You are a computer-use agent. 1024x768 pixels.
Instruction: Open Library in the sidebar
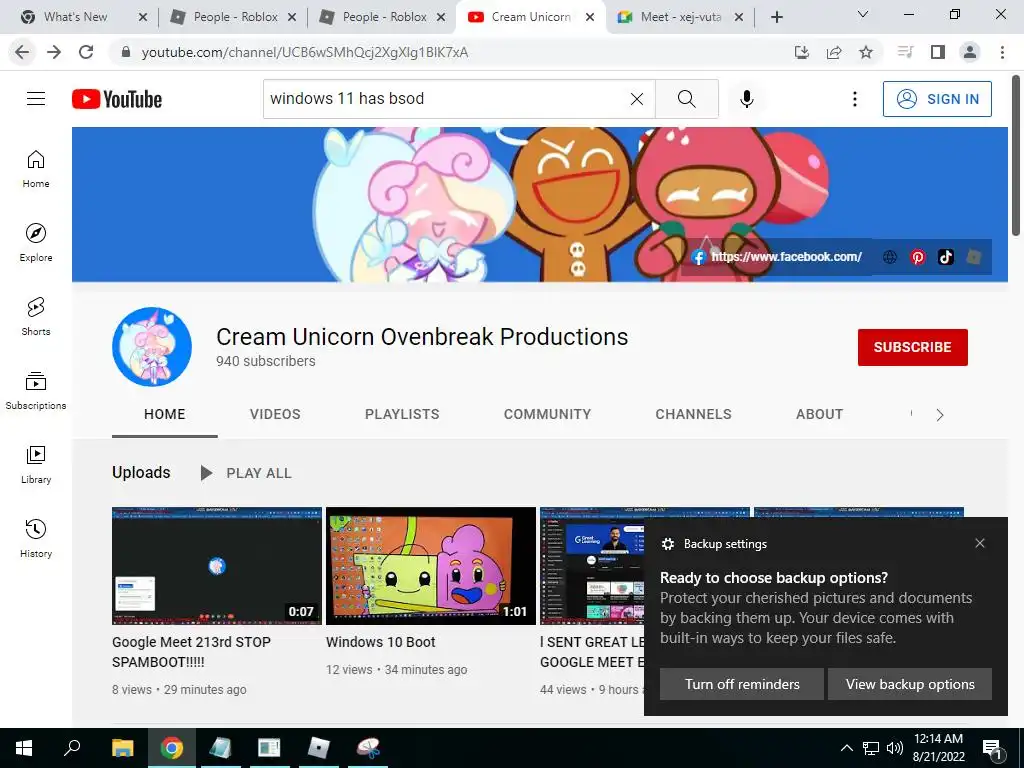[x=36, y=464]
